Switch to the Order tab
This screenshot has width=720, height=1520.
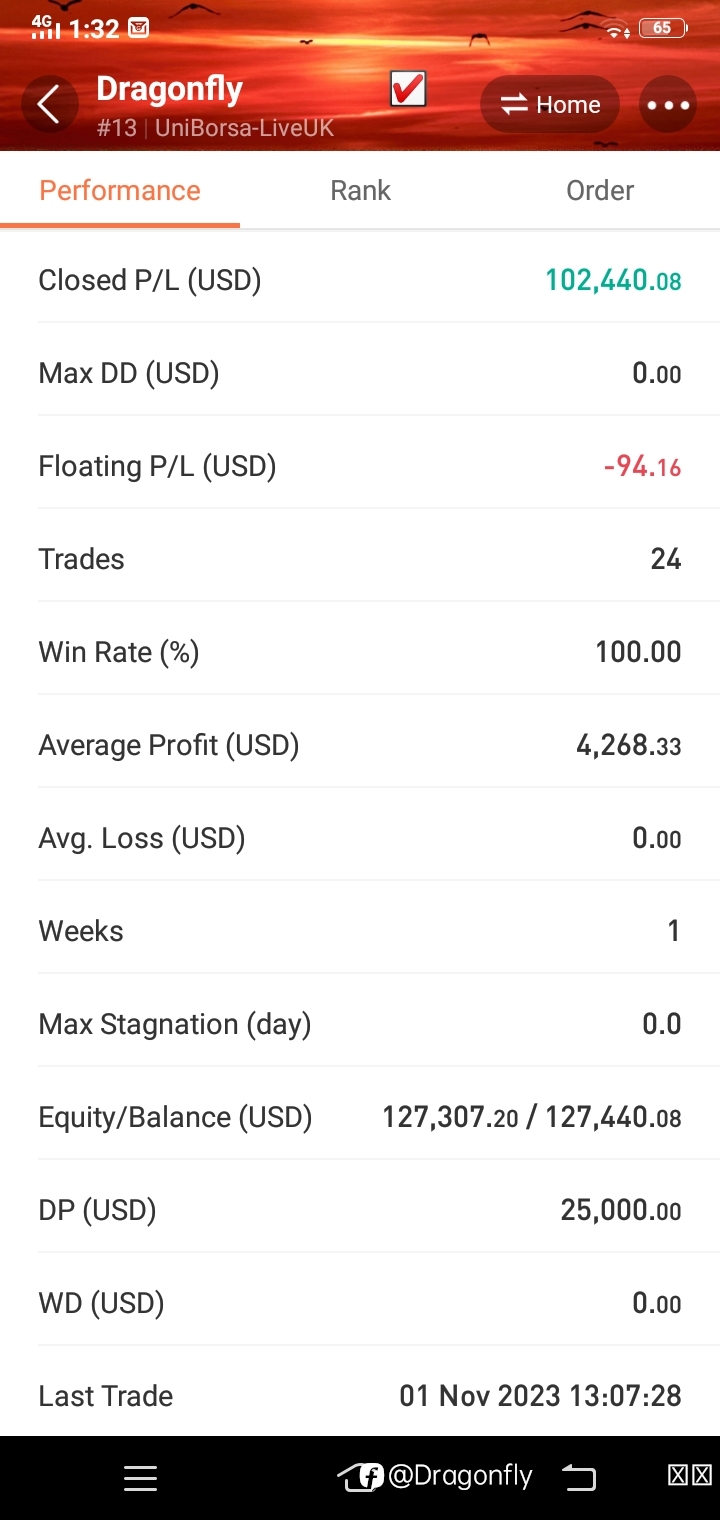[x=600, y=190]
